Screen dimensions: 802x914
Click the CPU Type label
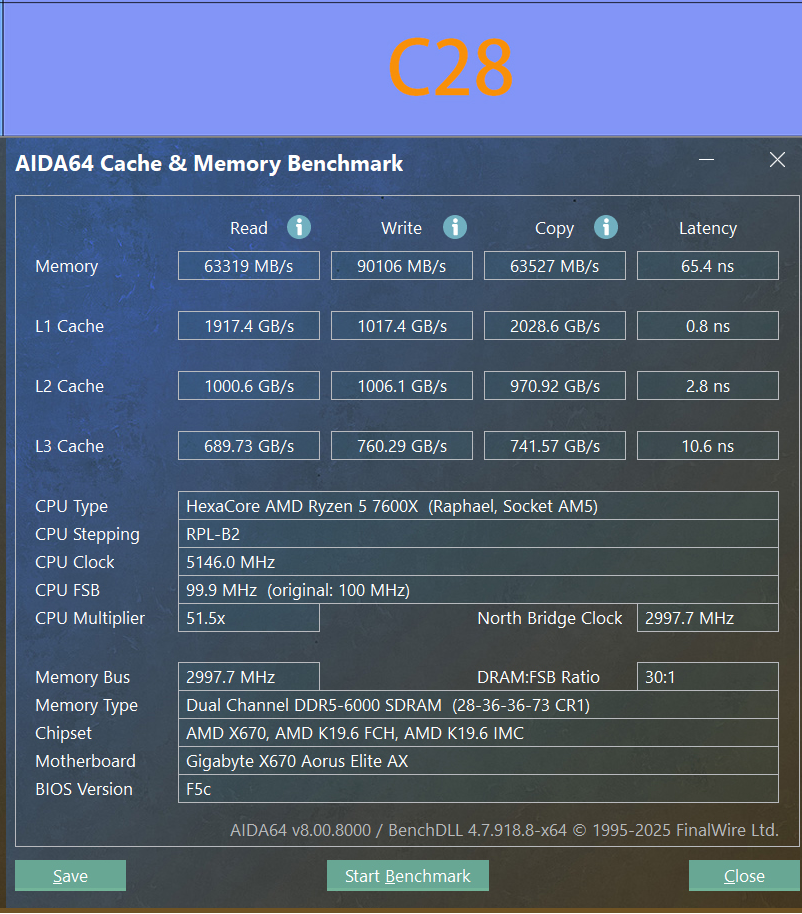[72, 507]
